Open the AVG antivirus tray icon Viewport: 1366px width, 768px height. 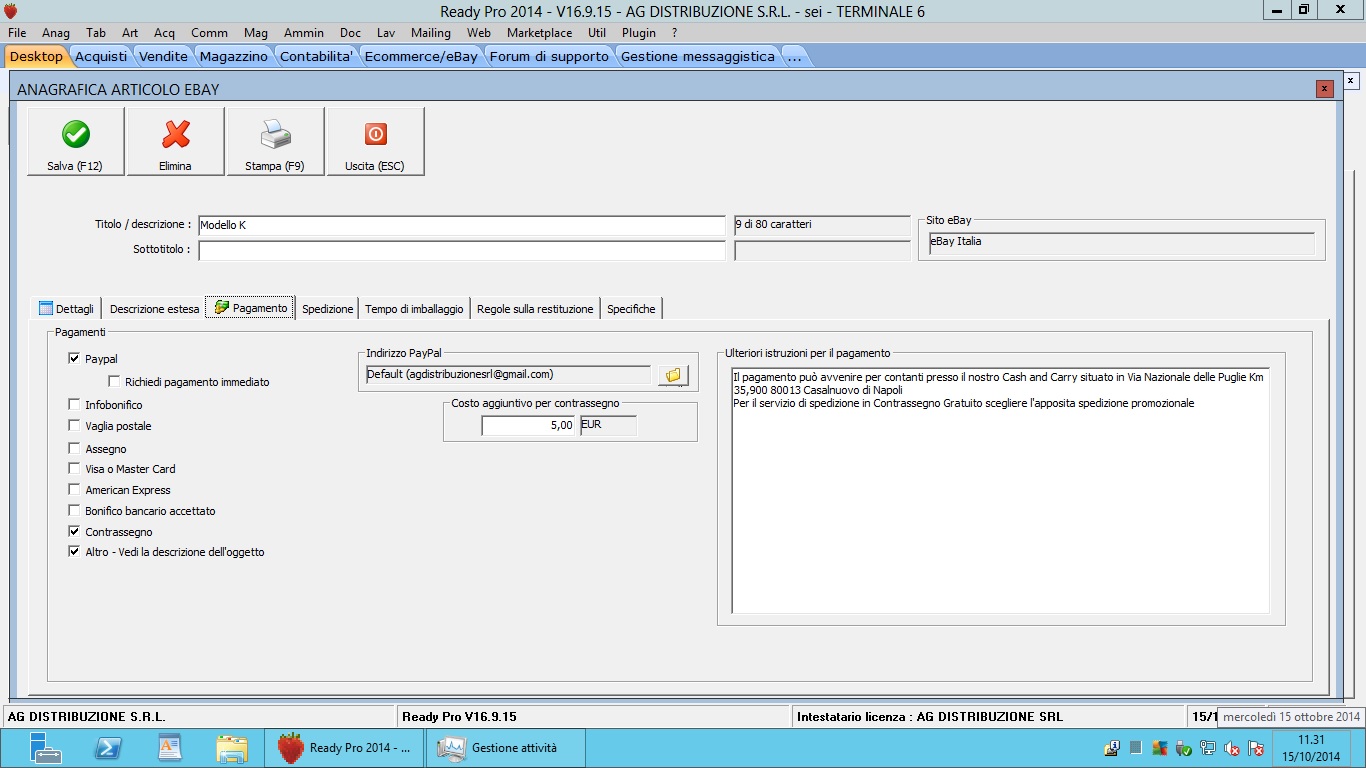[x=1160, y=748]
